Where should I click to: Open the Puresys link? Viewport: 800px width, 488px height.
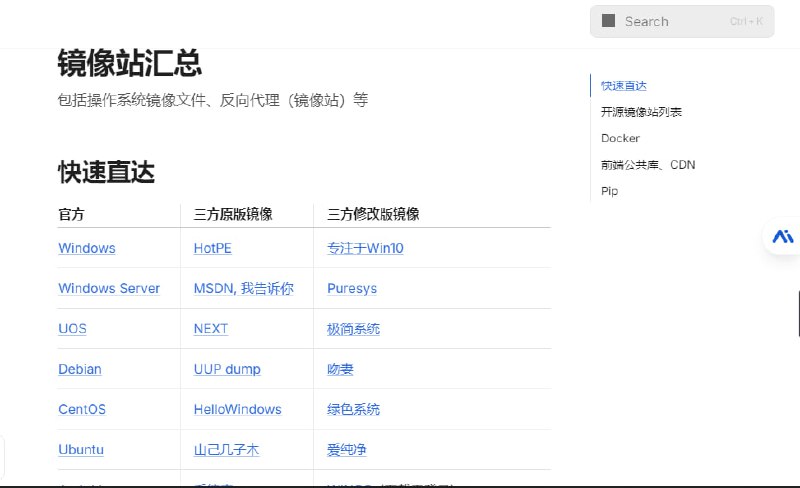coord(352,288)
